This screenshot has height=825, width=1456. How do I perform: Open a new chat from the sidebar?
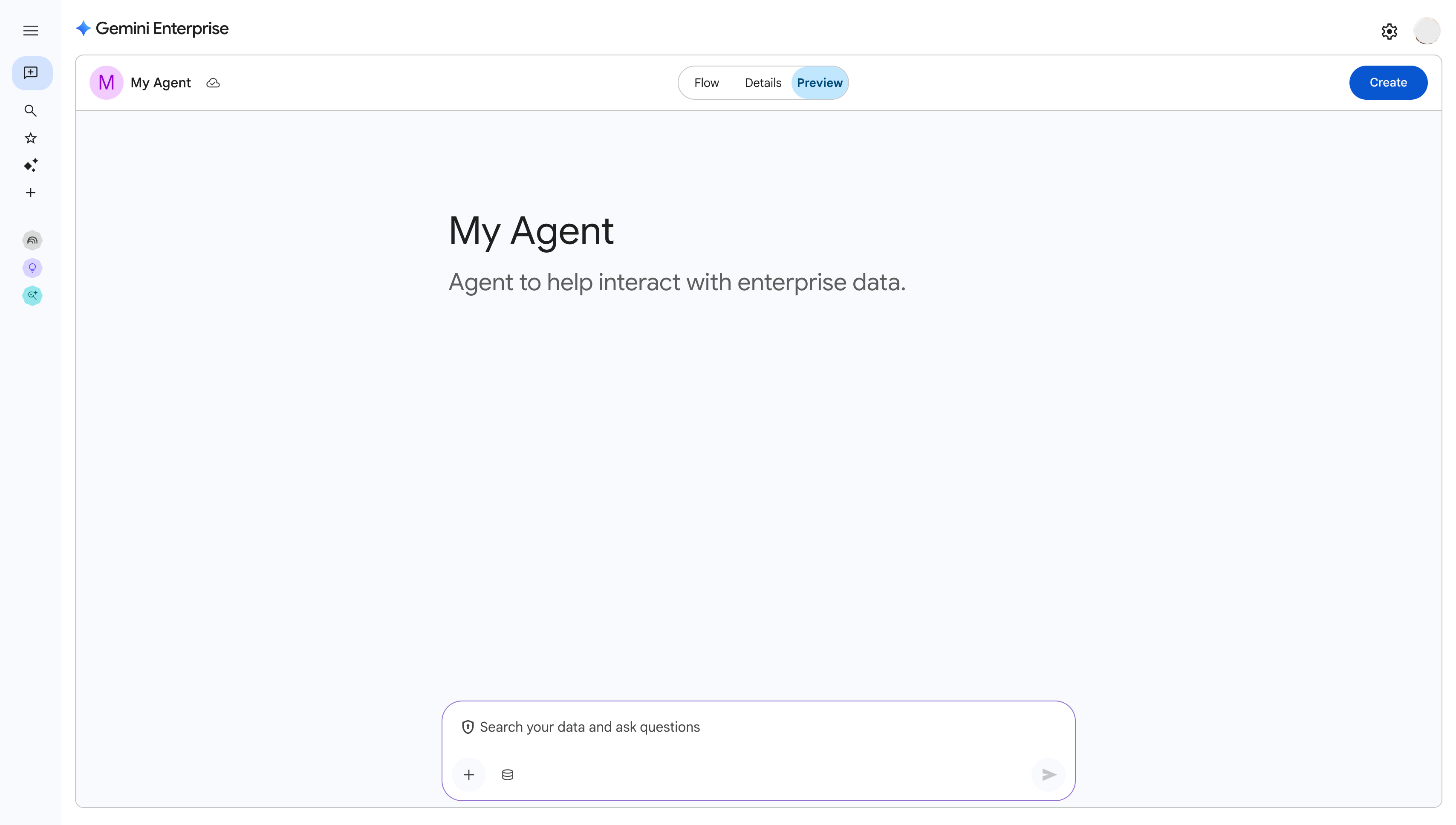point(31,72)
